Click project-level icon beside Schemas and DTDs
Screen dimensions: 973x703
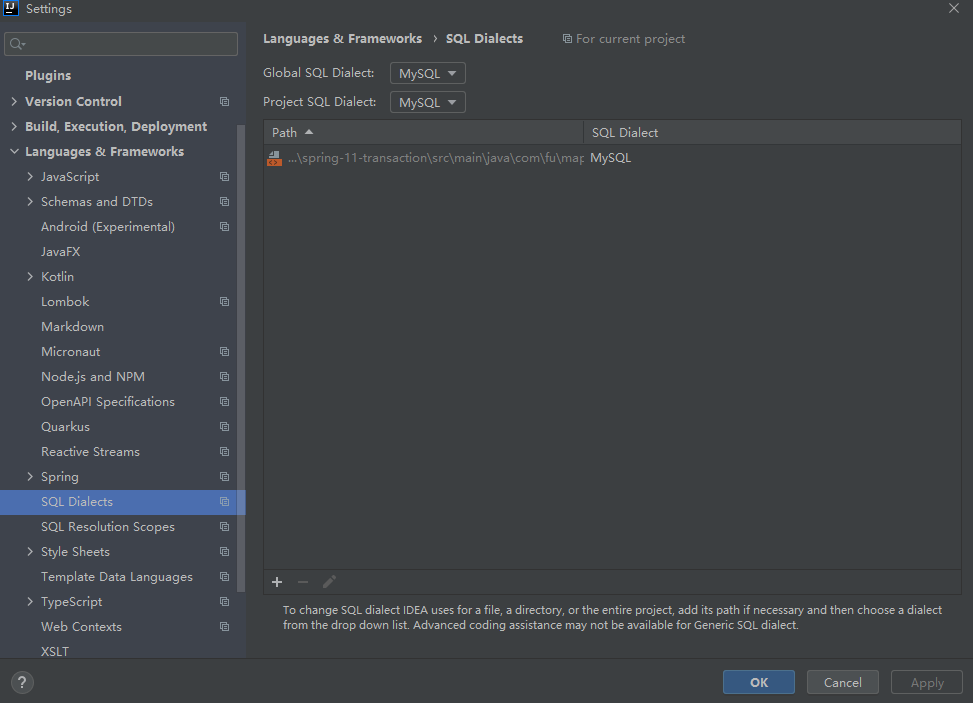225,202
